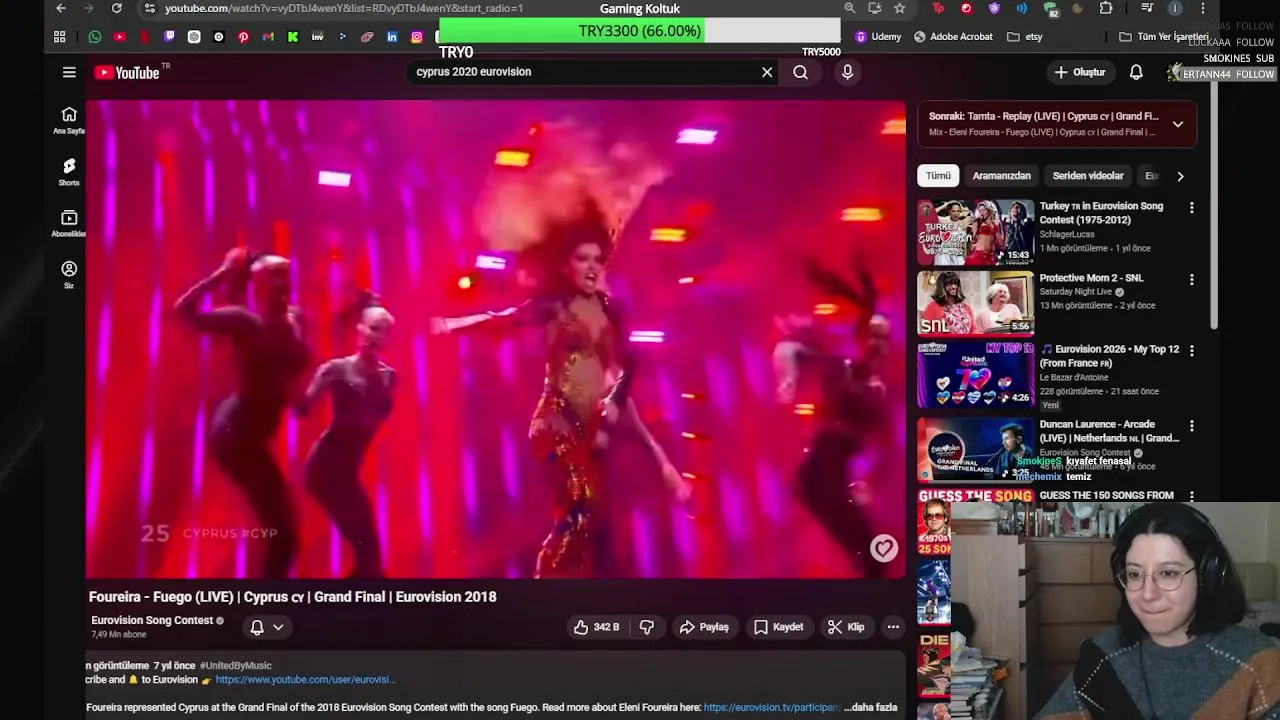Open more video actions three dots
The image size is (1280, 720).
[893, 627]
